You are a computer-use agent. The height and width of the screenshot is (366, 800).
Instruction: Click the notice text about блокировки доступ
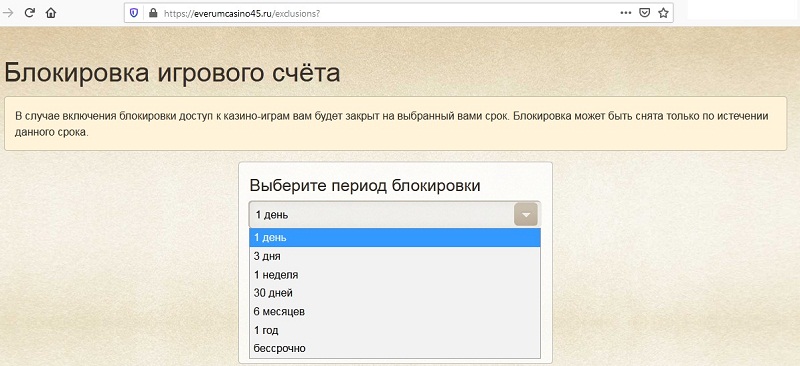coord(391,124)
